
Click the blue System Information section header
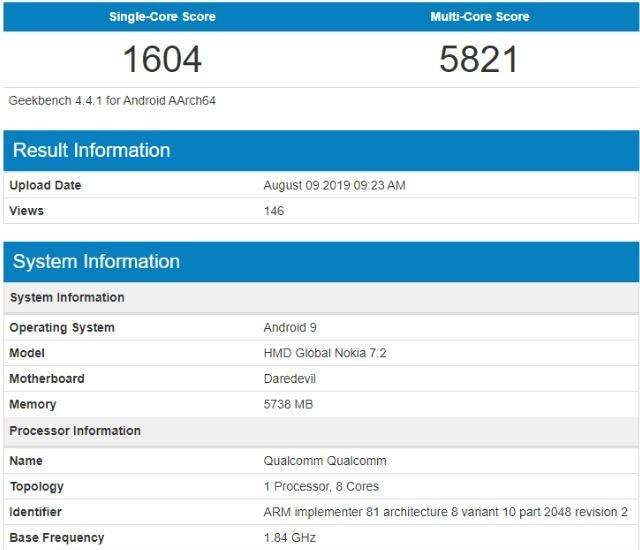coord(96,262)
